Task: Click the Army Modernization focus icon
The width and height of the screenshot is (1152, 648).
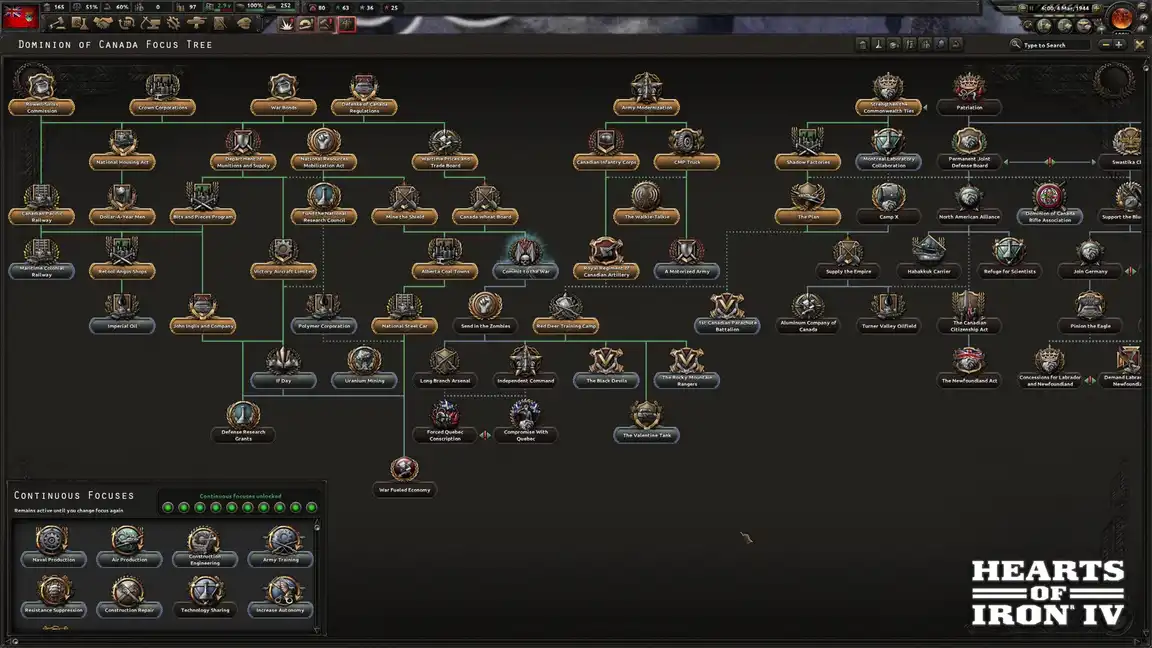Action: pos(645,90)
